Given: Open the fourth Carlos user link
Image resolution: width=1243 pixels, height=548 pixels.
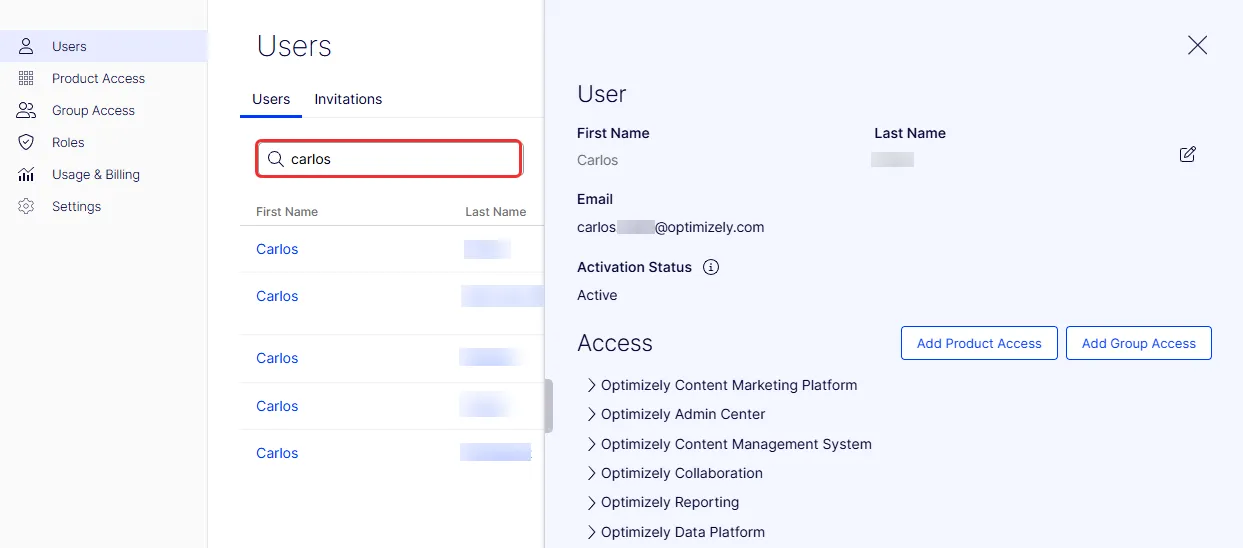Looking at the screenshot, I should click(x=277, y=406).
